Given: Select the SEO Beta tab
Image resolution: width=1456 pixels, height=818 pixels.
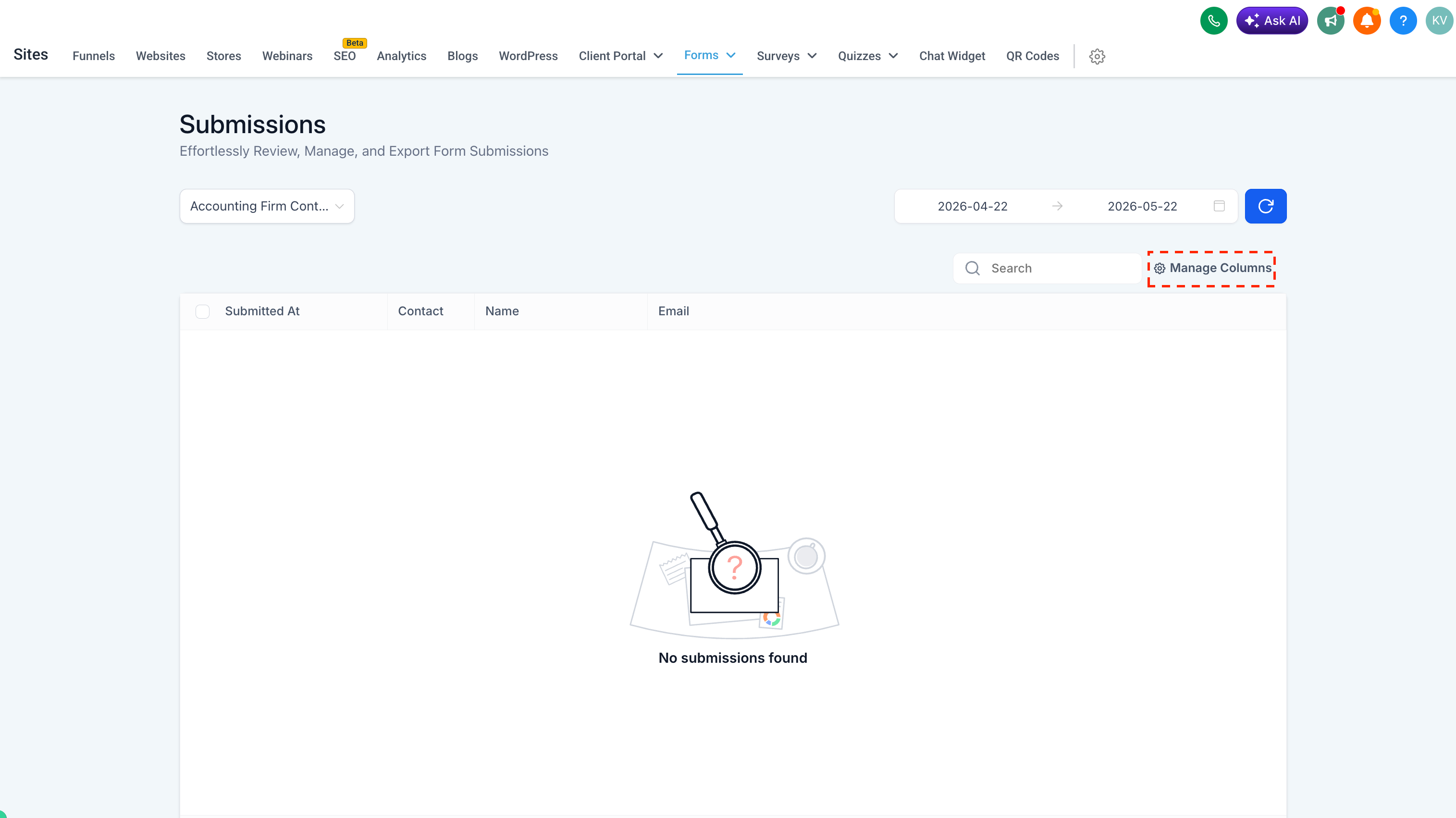Looking at the screenshot, I should click(x=345, y=56).
